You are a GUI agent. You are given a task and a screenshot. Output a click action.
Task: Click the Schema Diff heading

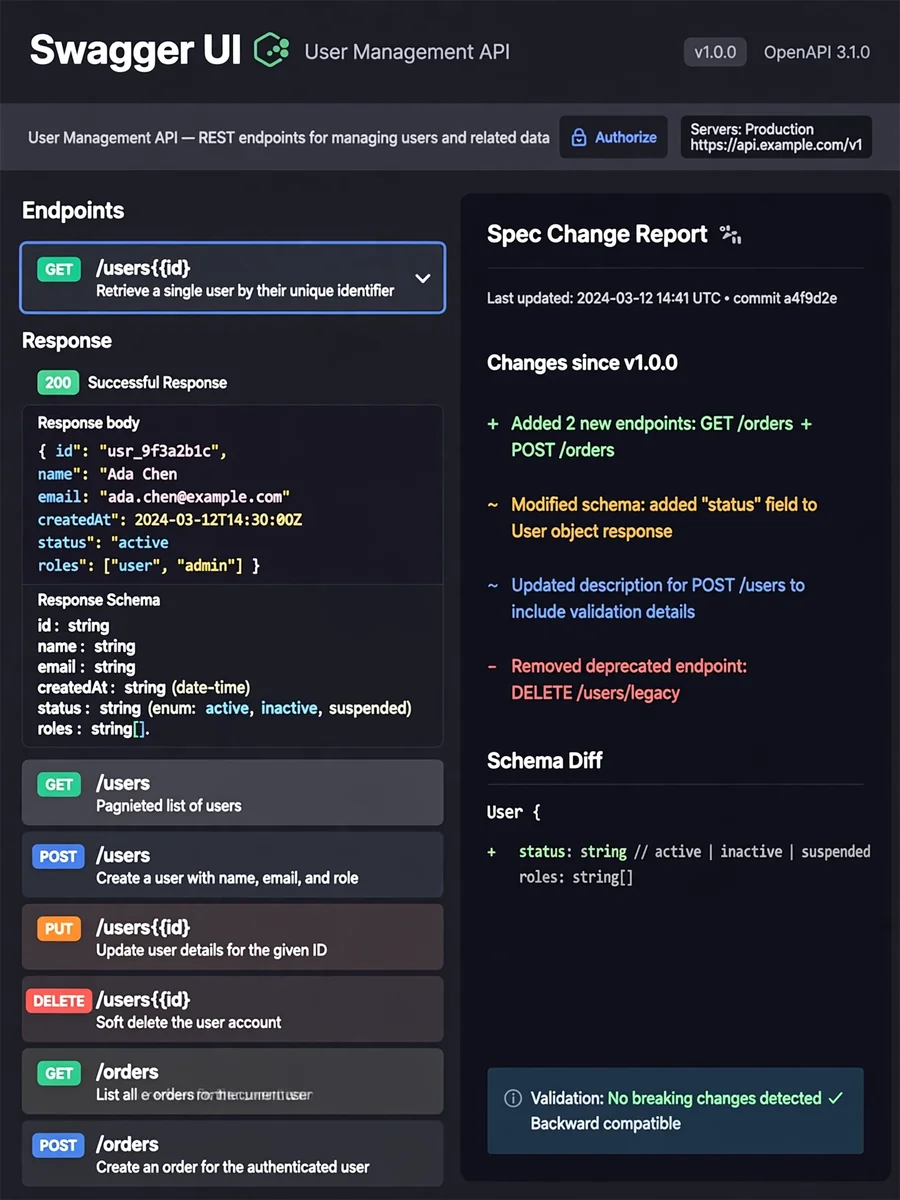pyautogui.click(x=544, y=761)
